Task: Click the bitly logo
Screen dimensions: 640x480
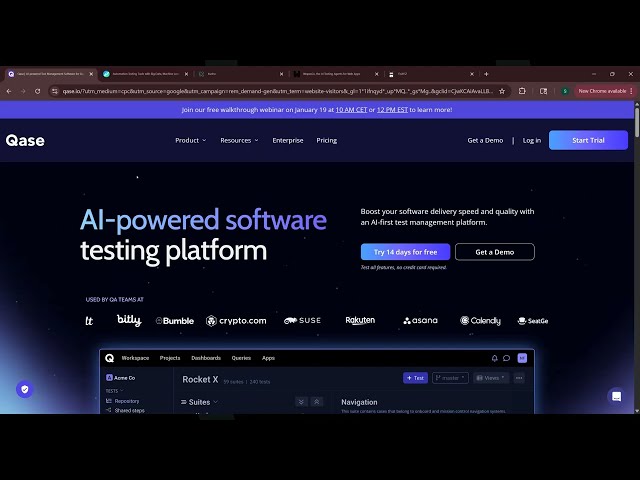Action: click(129, 320)
